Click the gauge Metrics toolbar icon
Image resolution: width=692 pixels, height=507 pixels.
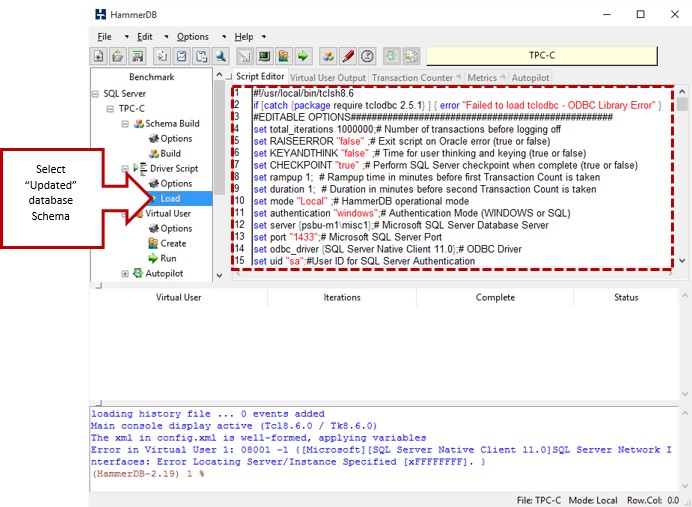pos(367,56)
